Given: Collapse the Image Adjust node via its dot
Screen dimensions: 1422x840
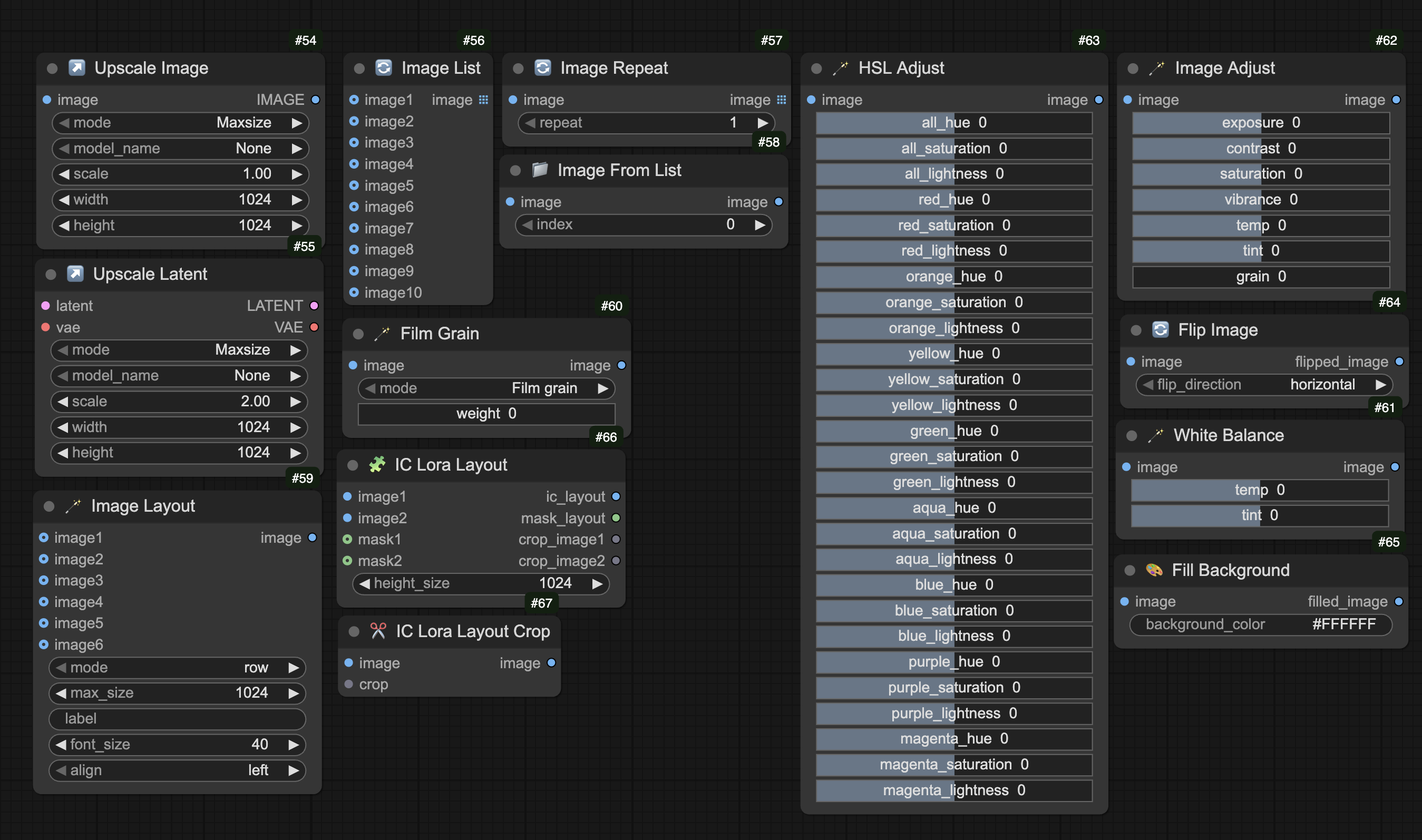Looking at the screenshot, I should coord(1133,69).
